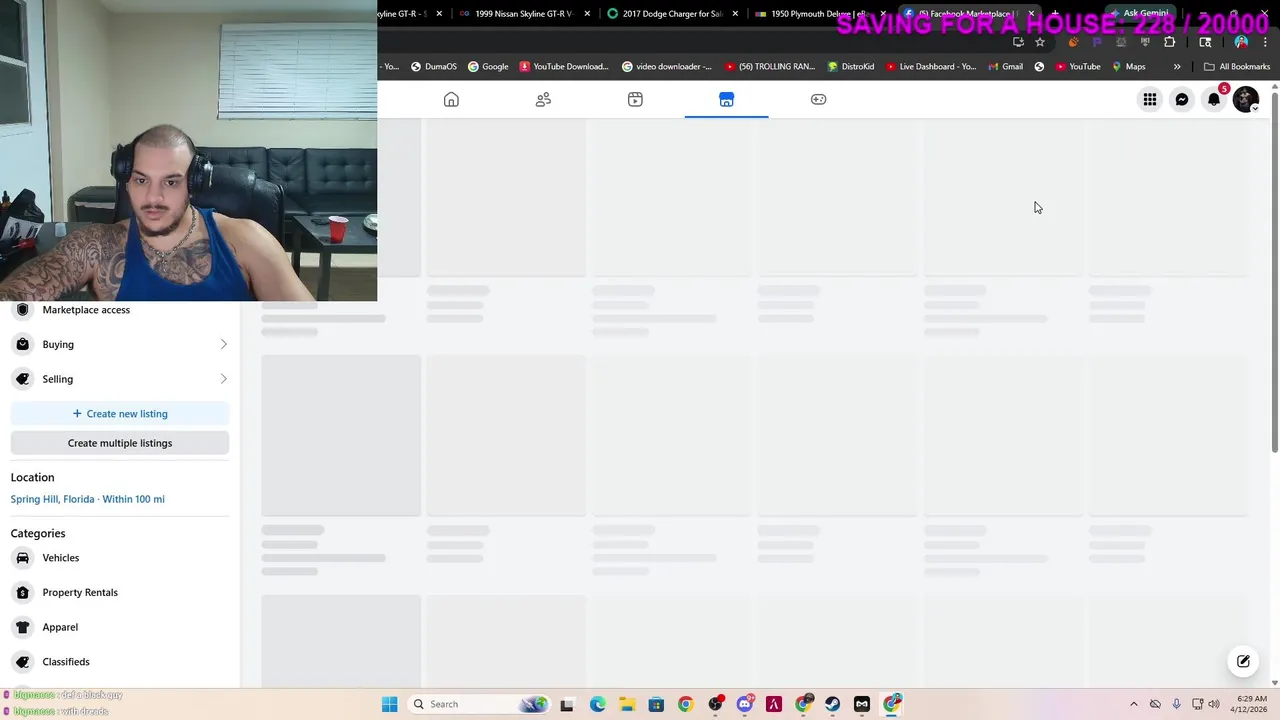The height and width of the screenshot is (720, 1280).
Task: Open the Friends tab icon
Action: [x=543, y=99]
